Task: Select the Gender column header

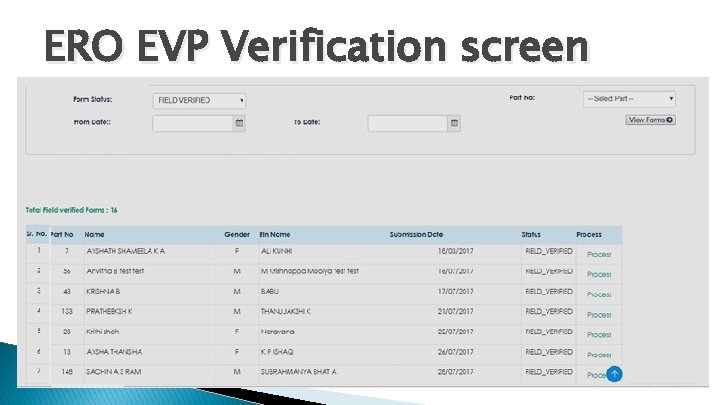Action: pos(237,235)
